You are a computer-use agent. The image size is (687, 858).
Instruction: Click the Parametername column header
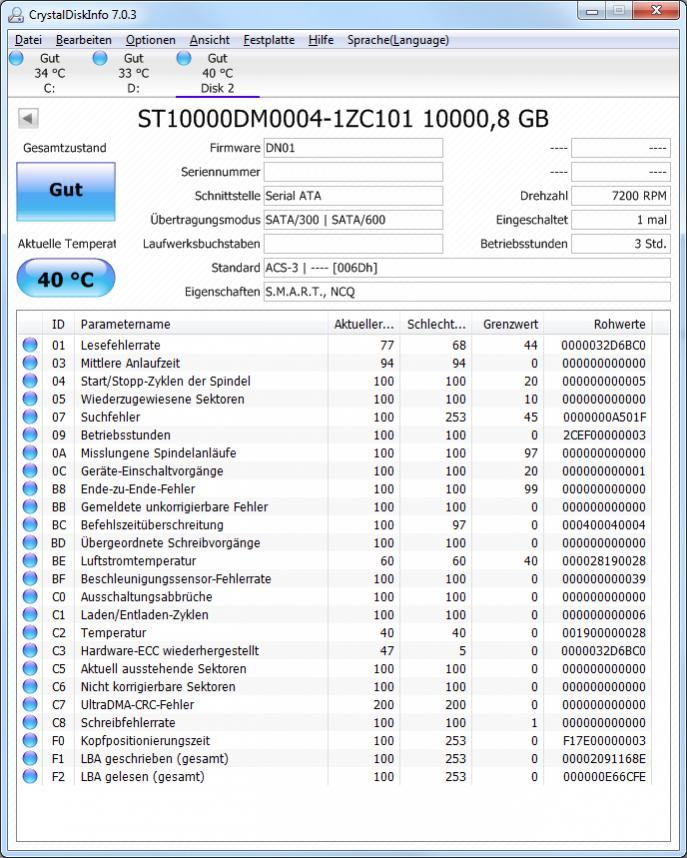[x=201, y=324]
